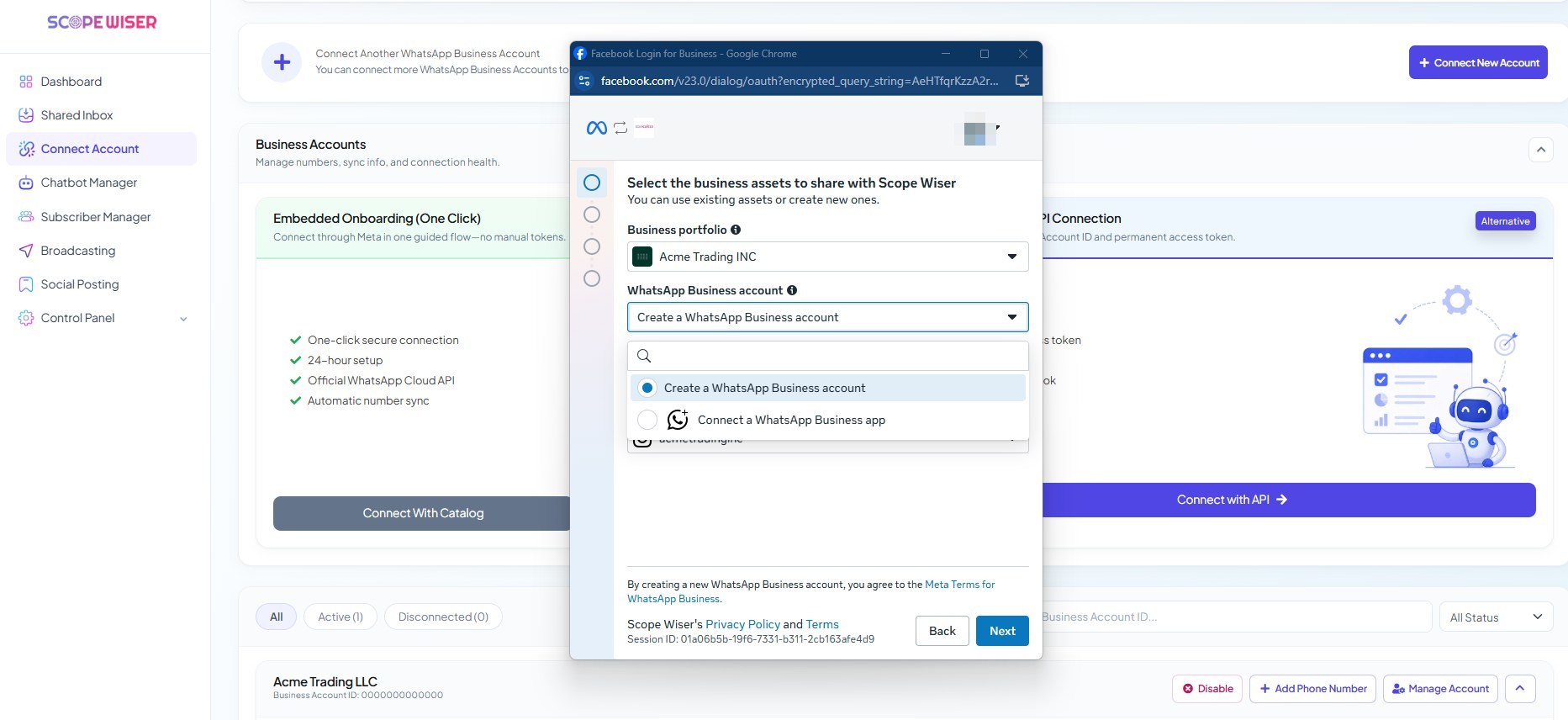1568x720 pixels.
Task: Click the Chatbot Manager robot icon
Action: [x=26, y=183]
